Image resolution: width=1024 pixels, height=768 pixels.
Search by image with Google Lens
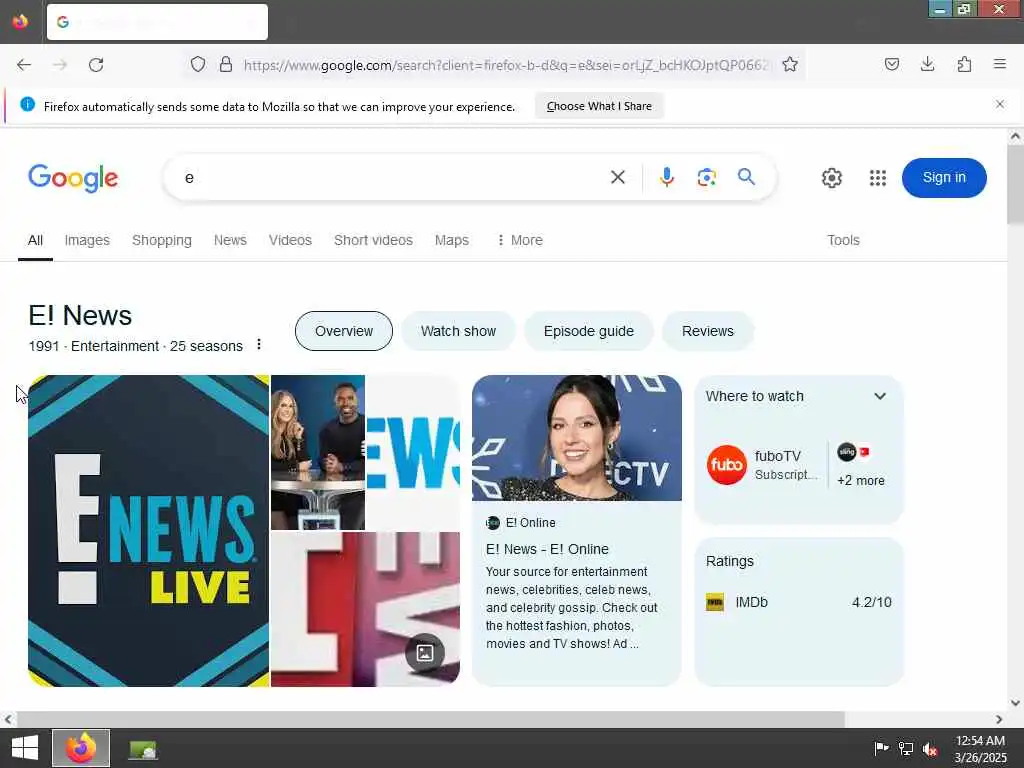click(x=707, y=177)
